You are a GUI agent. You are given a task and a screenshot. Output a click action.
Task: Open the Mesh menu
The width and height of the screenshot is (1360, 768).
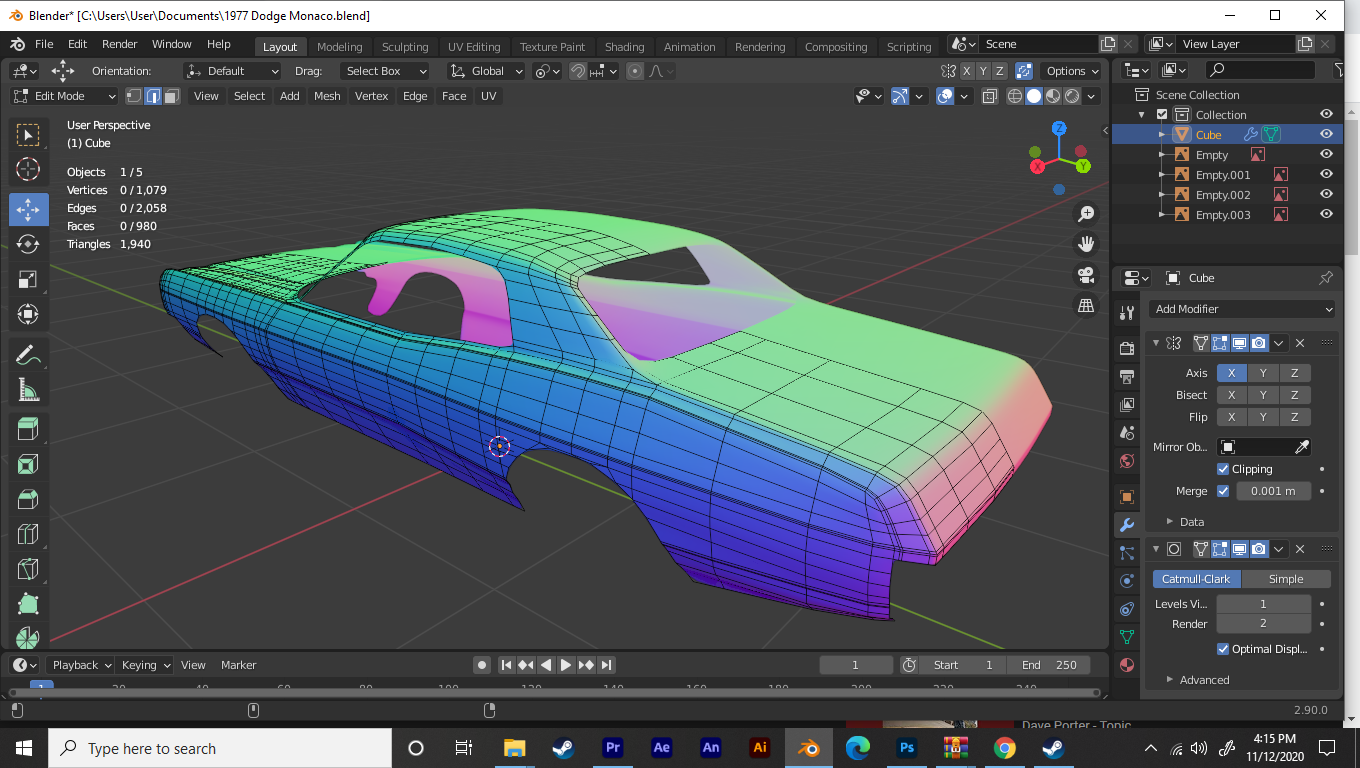coord(327,96)
